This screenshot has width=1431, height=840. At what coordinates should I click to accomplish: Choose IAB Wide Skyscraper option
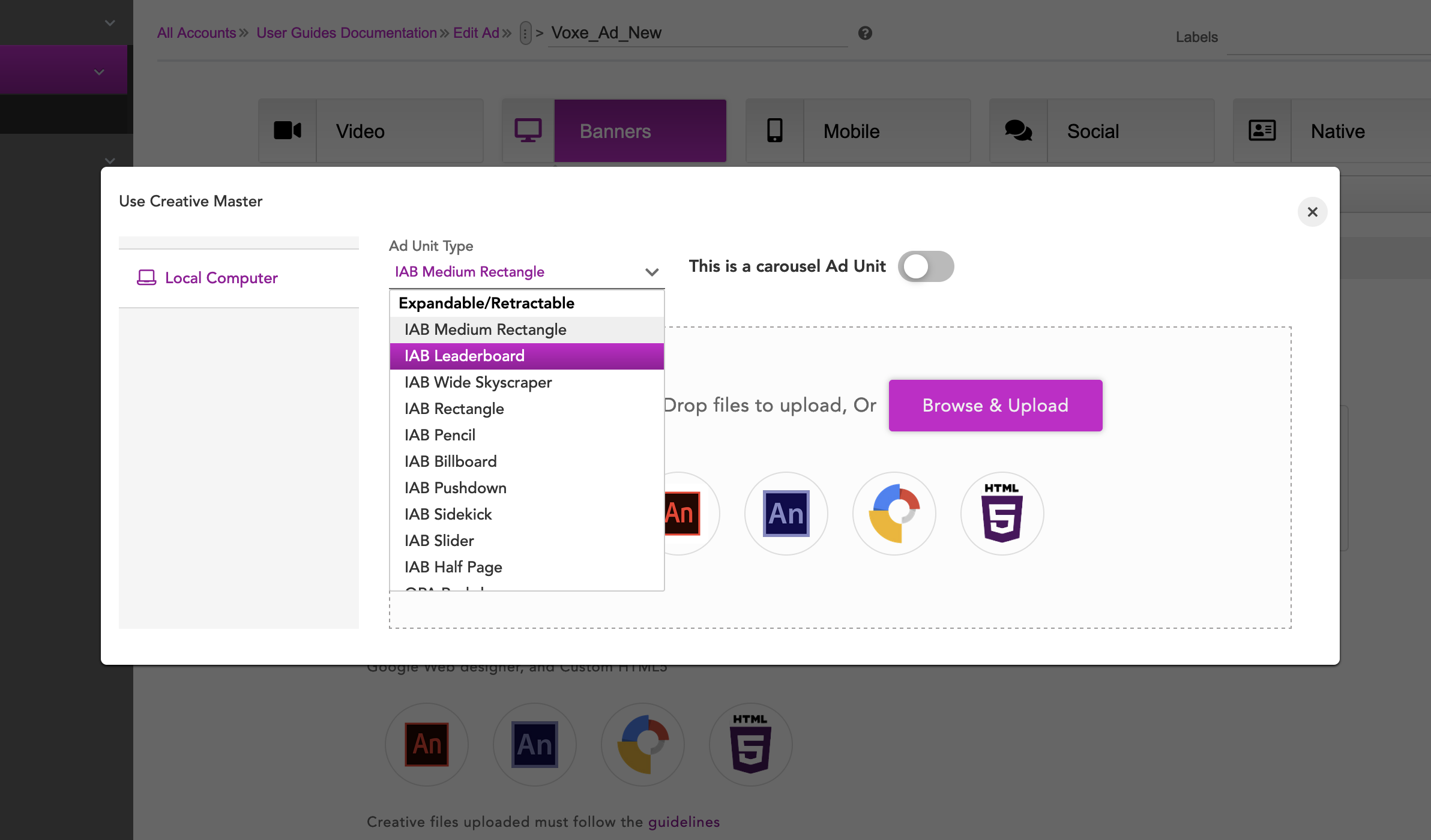pos(478,382)
